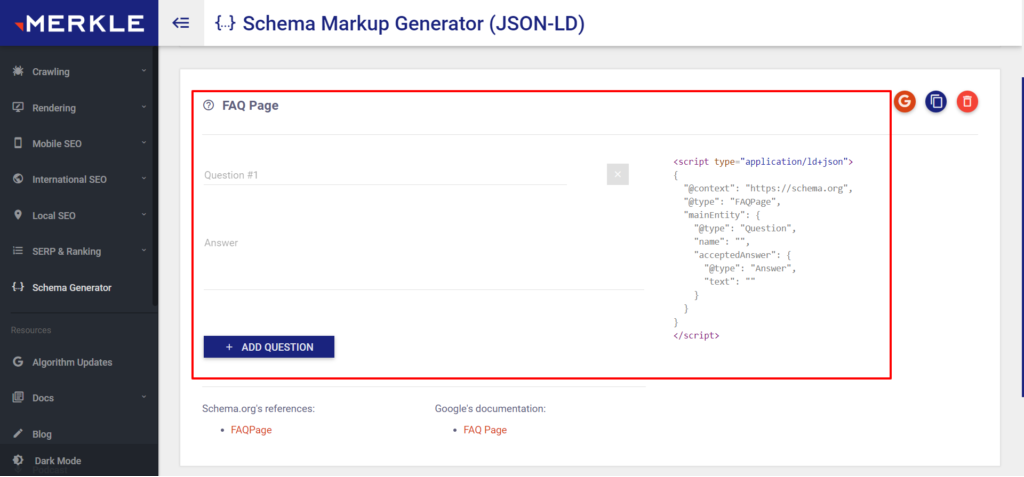
Task: Expand the Crawling menu chevron
Action: [x=144, y=70]
